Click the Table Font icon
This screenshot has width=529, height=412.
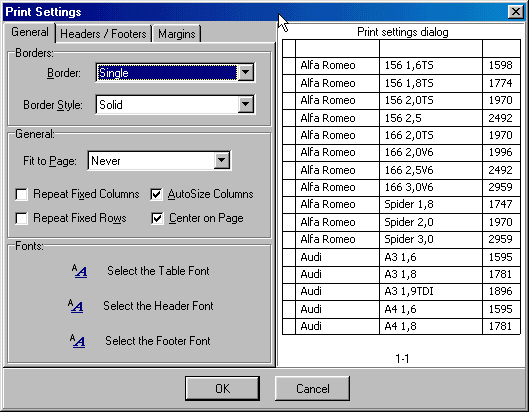(80, 271)
